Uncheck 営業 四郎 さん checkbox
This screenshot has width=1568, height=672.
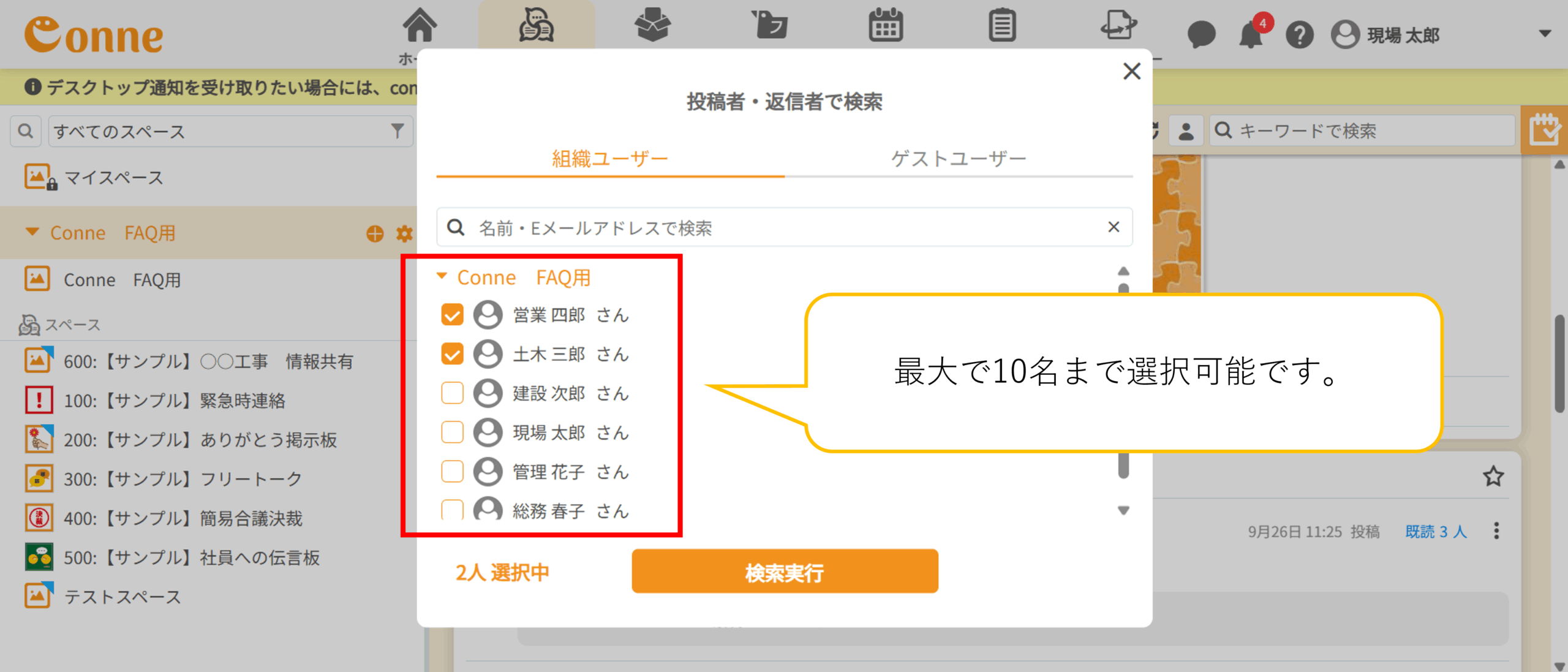click(452, 315)
